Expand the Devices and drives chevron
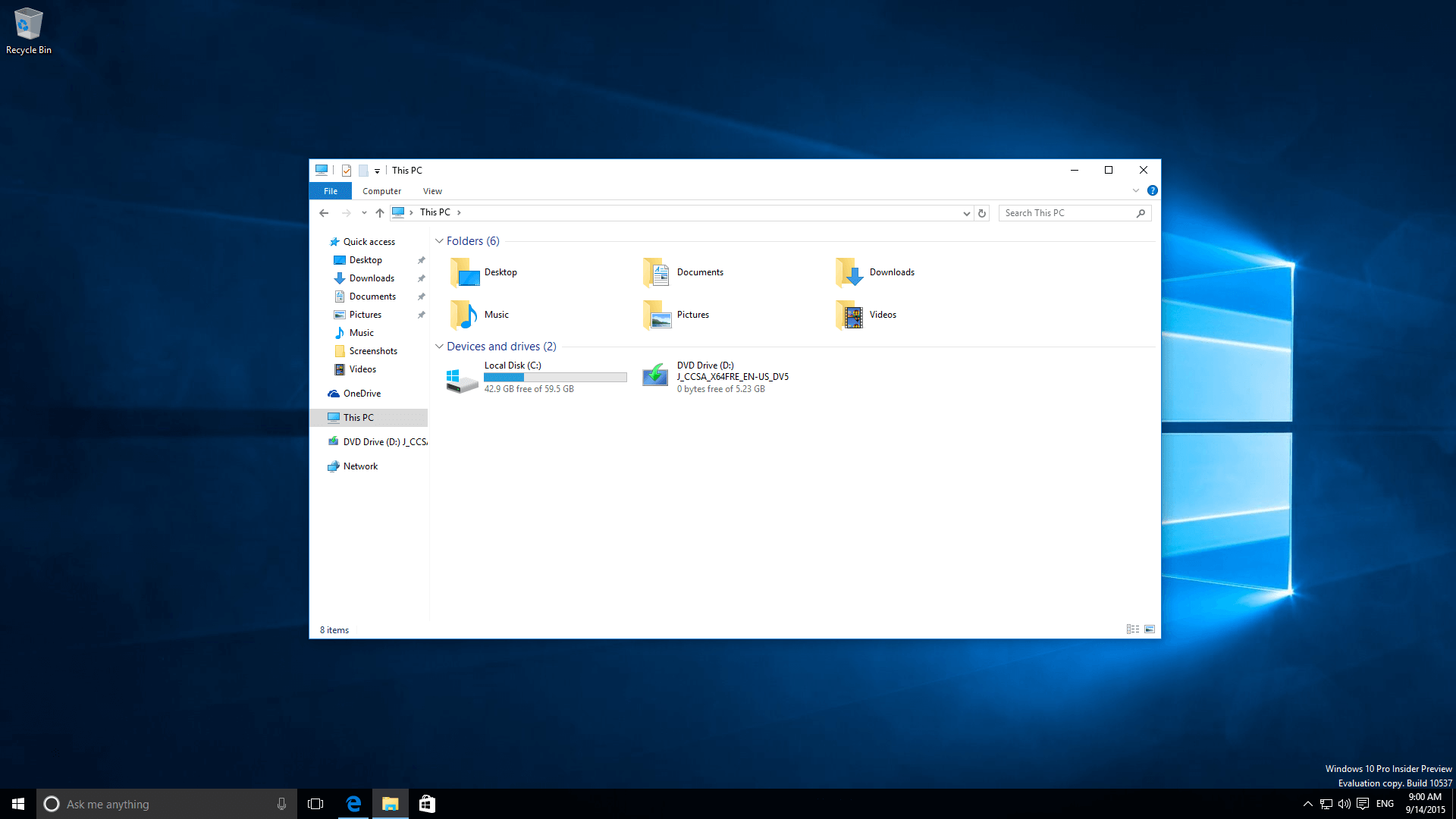This screenshot has width=1456, height=819. (439, 346)
